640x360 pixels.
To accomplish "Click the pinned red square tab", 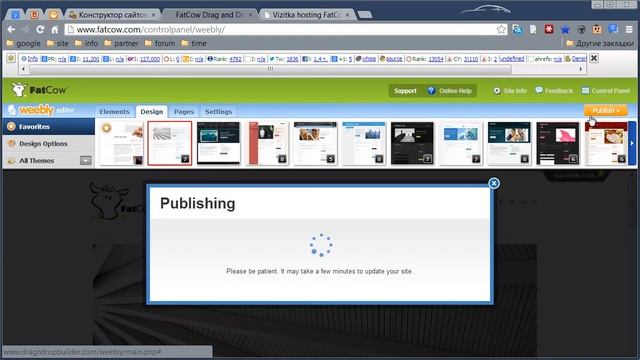I will tap(34, 15).
